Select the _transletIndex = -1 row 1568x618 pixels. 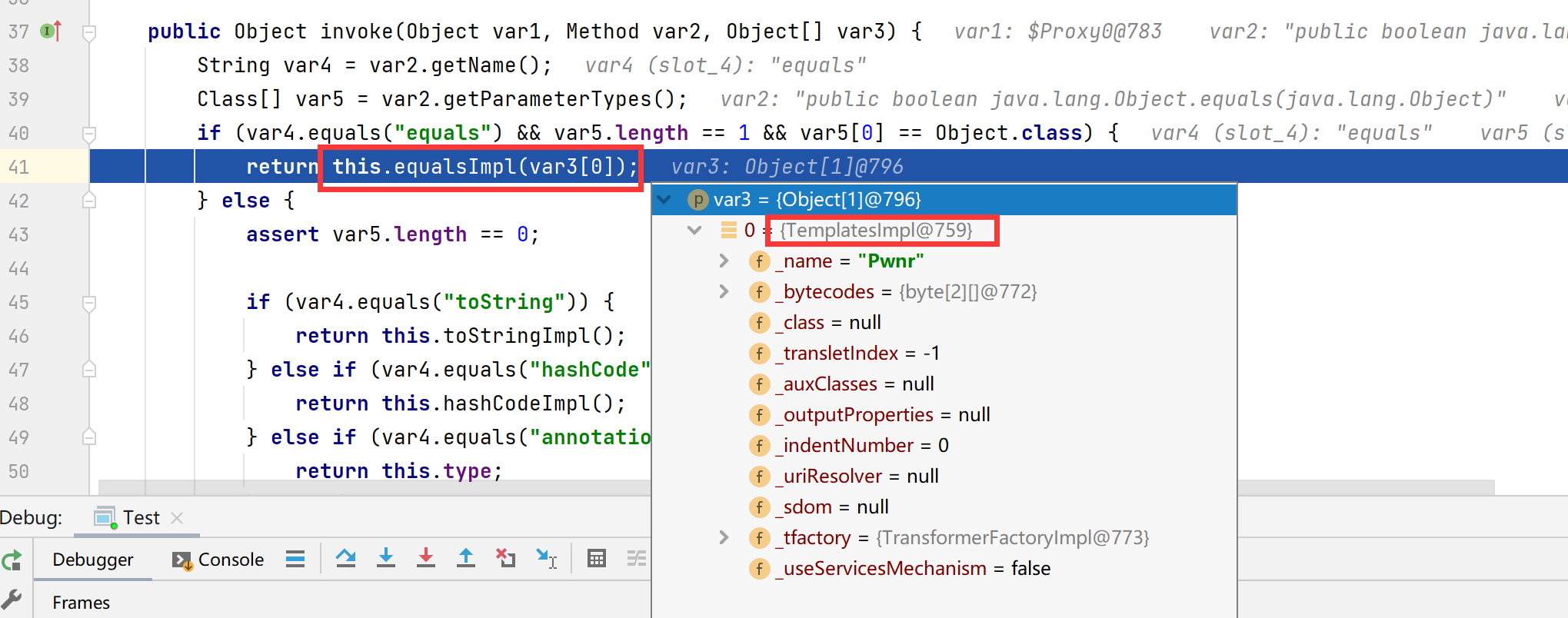tap(944, 354)
